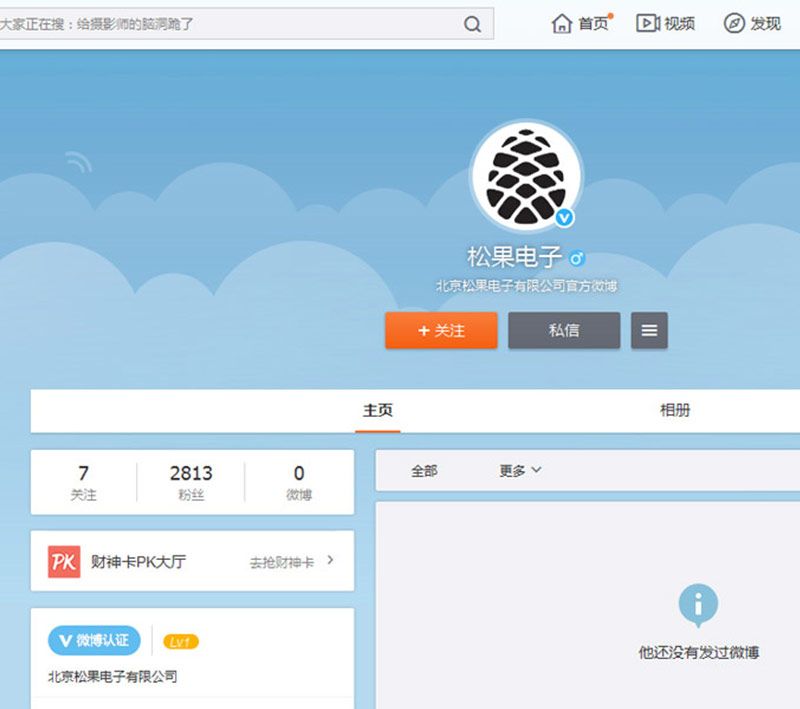
Task: Switch to the 主页 tab
Action: 378,410
